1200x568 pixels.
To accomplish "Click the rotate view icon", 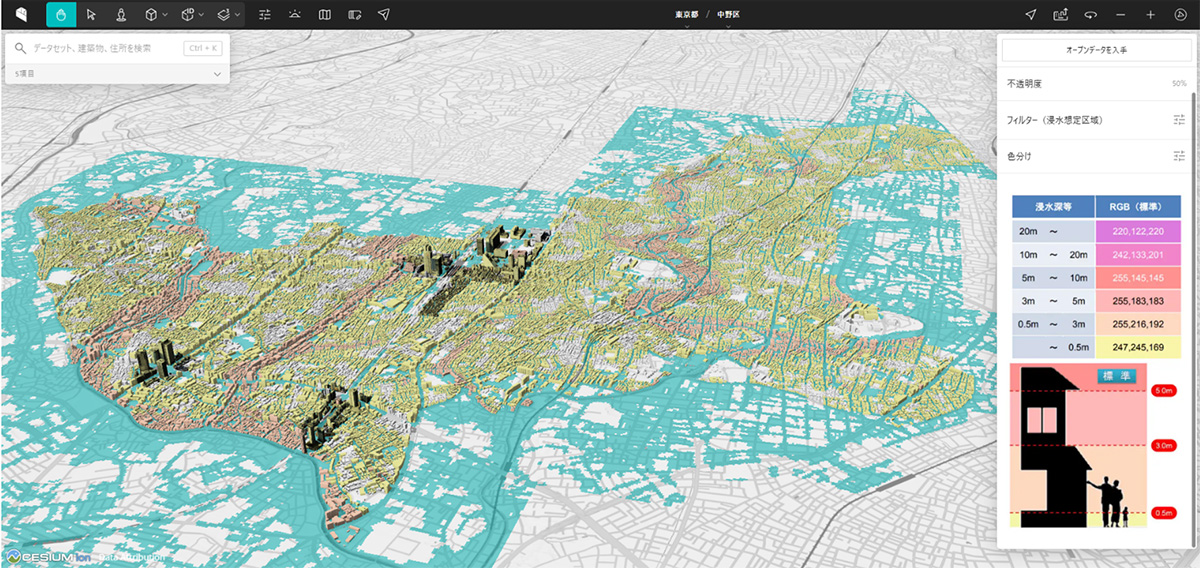I will [x=1091, y=15].
